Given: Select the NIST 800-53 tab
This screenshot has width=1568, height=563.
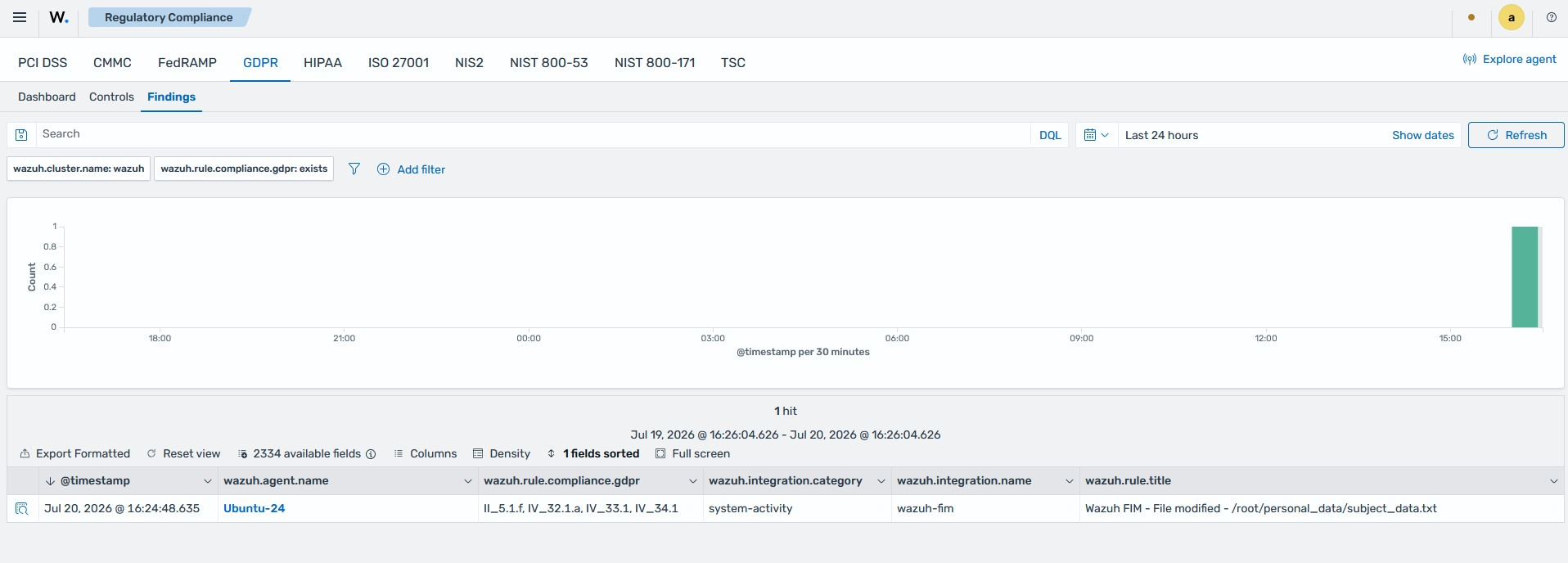Looking at the screenshot, I should tap(549, 62).
